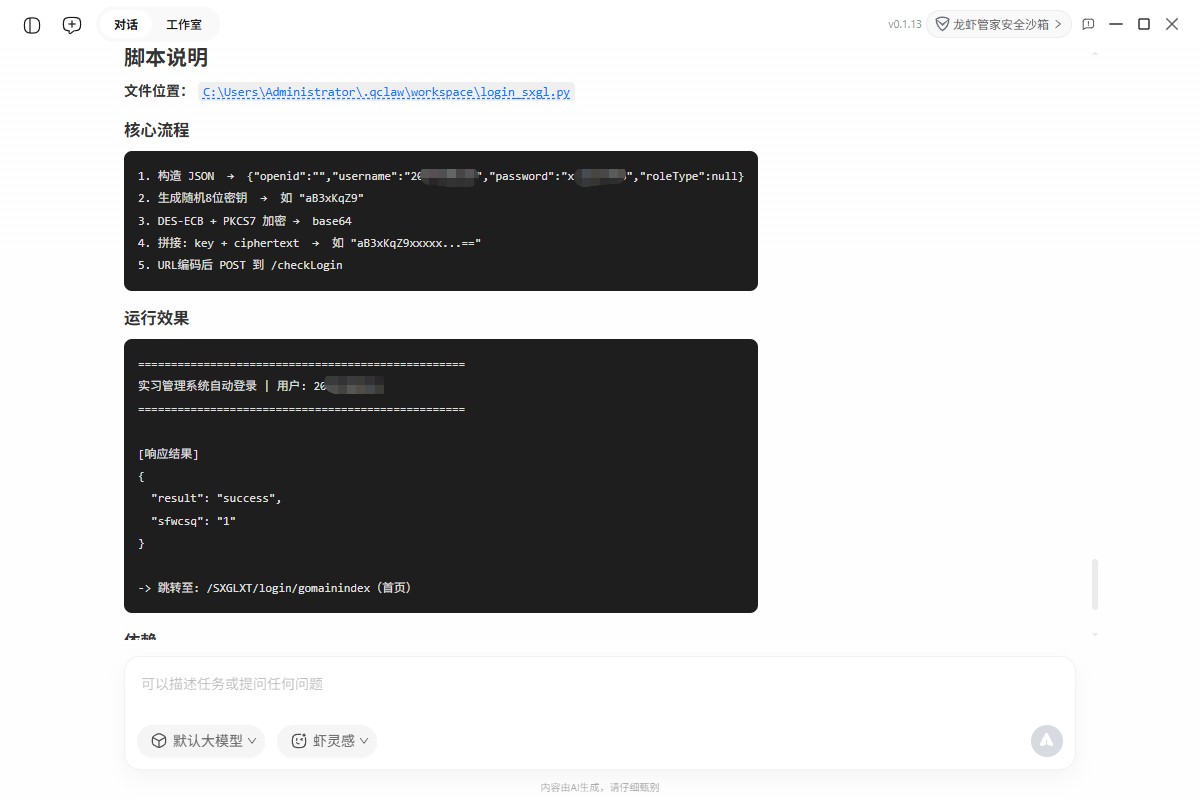Click the scroll up arrow of chat
This screenshot has height=800, width=1200.
point(1095,52)
